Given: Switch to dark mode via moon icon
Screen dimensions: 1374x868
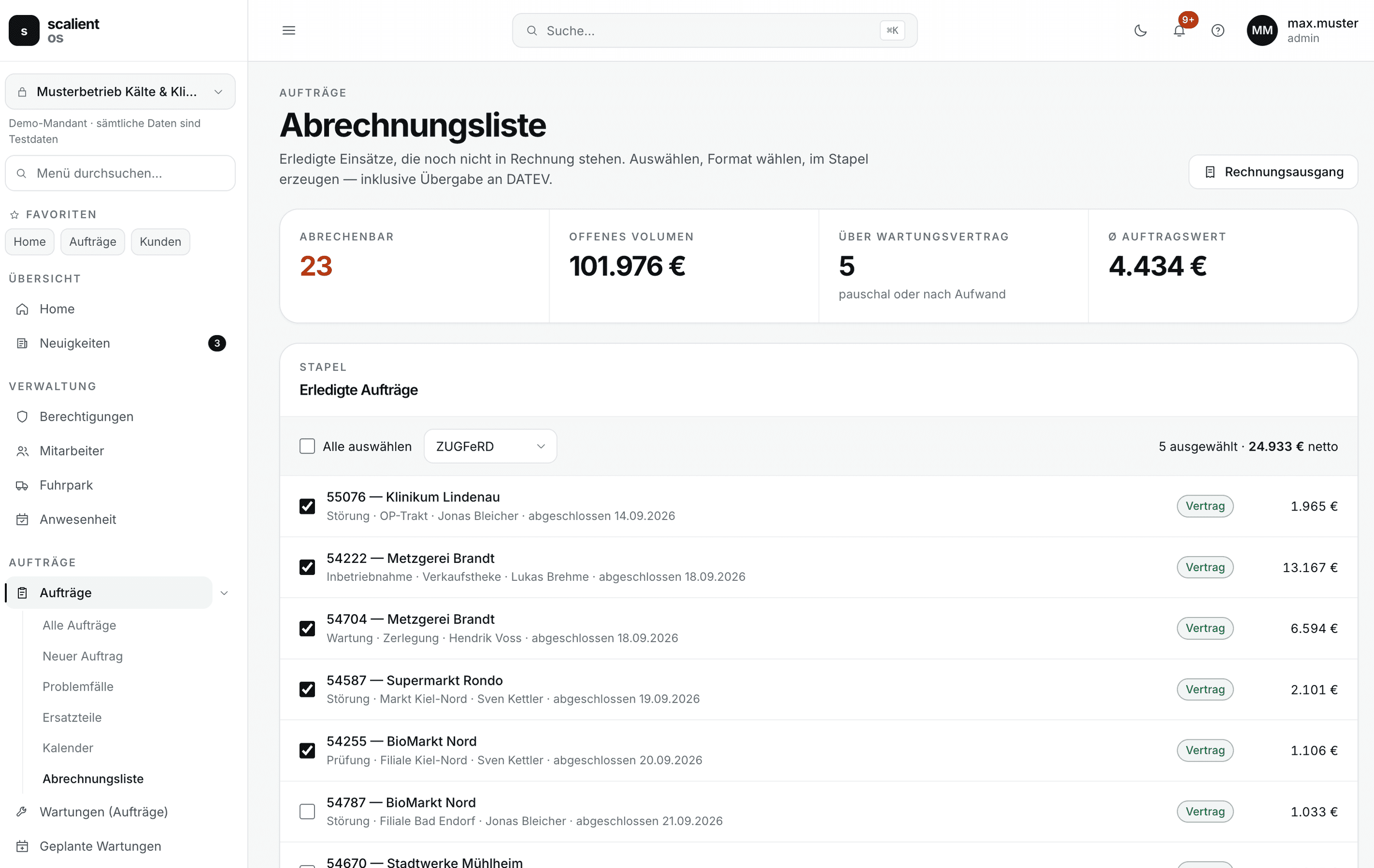Looking at the screenshot, I should pyautogui.click(x=1140, y=30).
